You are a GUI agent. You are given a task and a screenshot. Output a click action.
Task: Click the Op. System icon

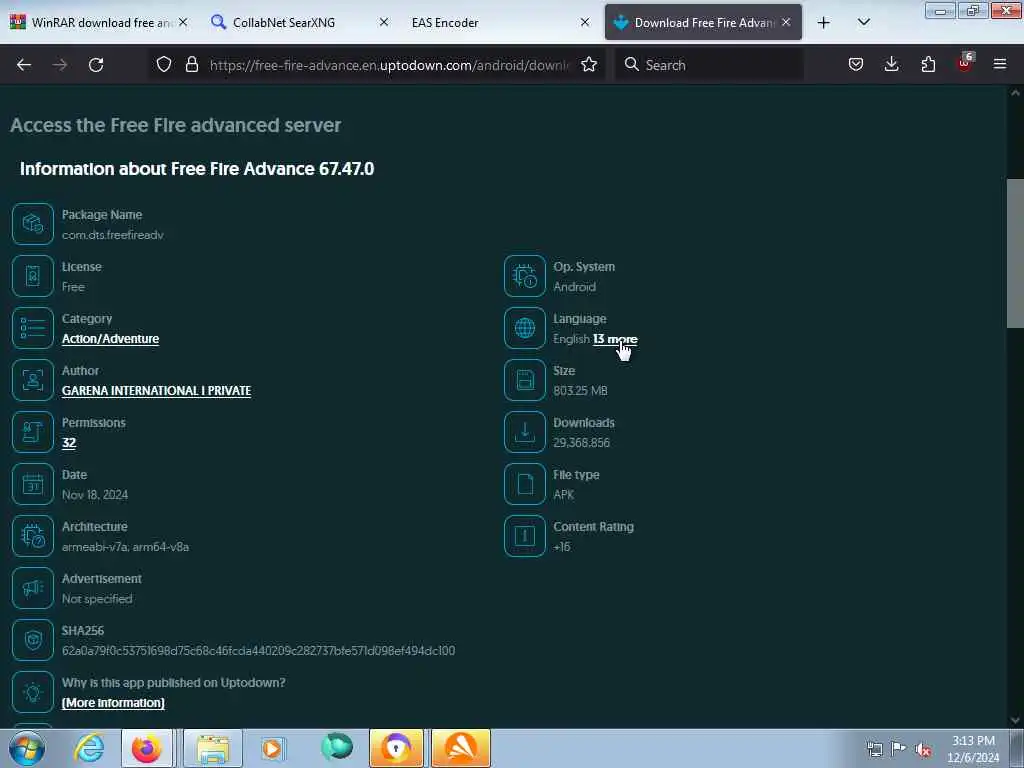(x=524, y=276)
